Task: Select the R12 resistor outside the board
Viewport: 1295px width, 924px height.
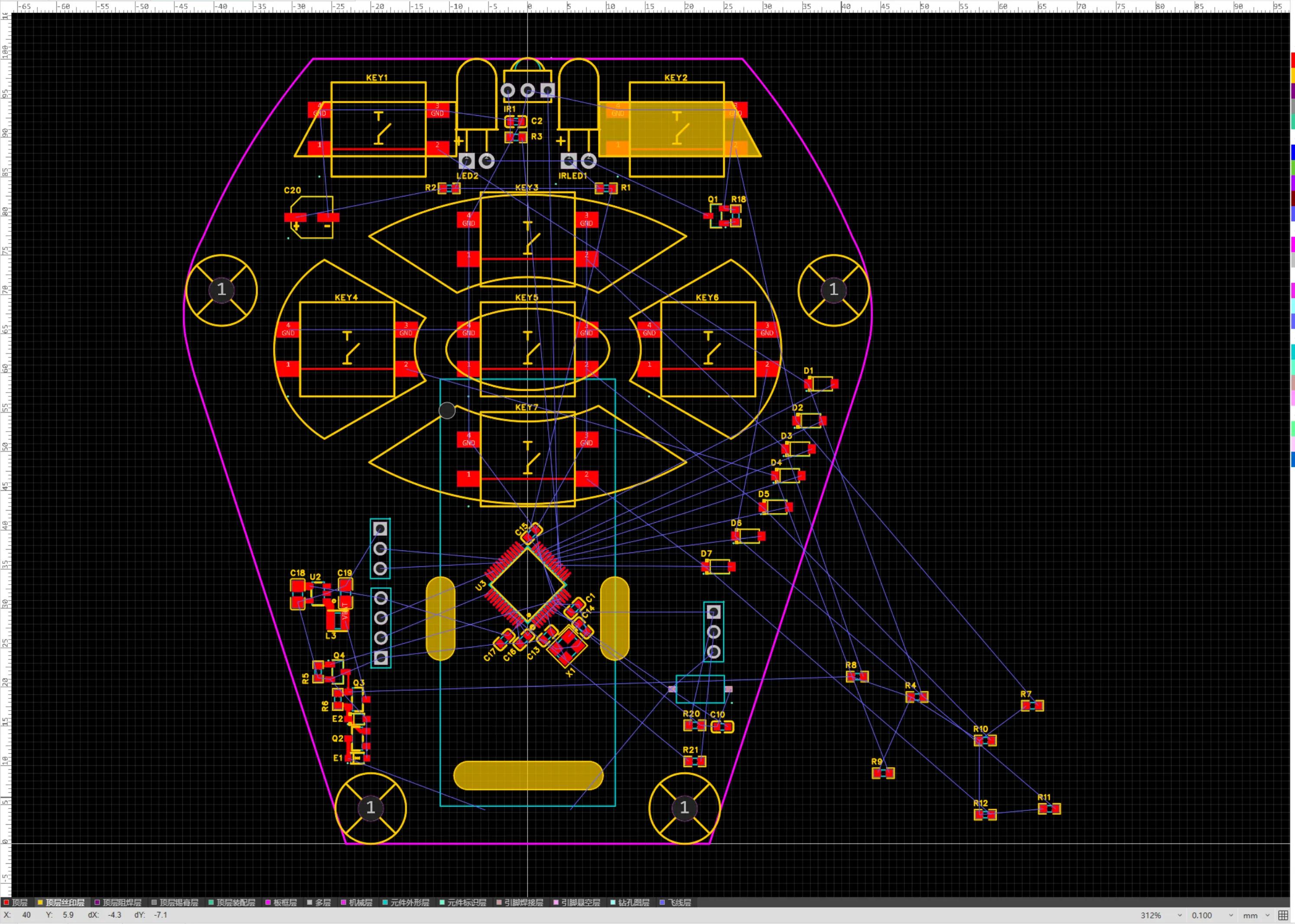Action: click(985, 815)
